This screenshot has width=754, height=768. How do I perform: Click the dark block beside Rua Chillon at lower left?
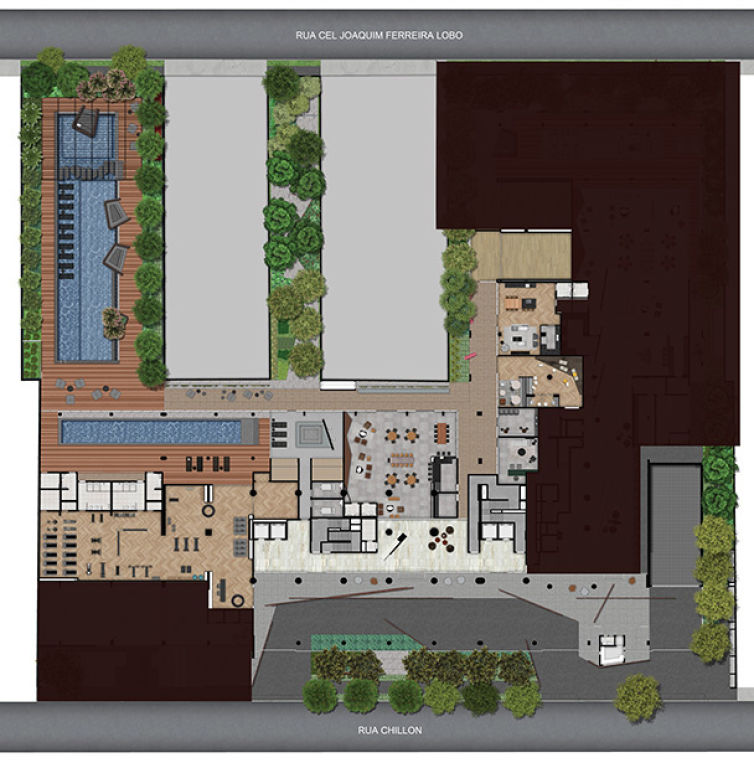tap(145, 641)
